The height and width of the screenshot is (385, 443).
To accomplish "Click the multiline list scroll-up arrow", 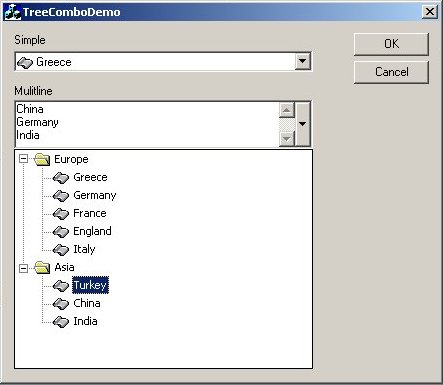I will [x=287, y=110].
